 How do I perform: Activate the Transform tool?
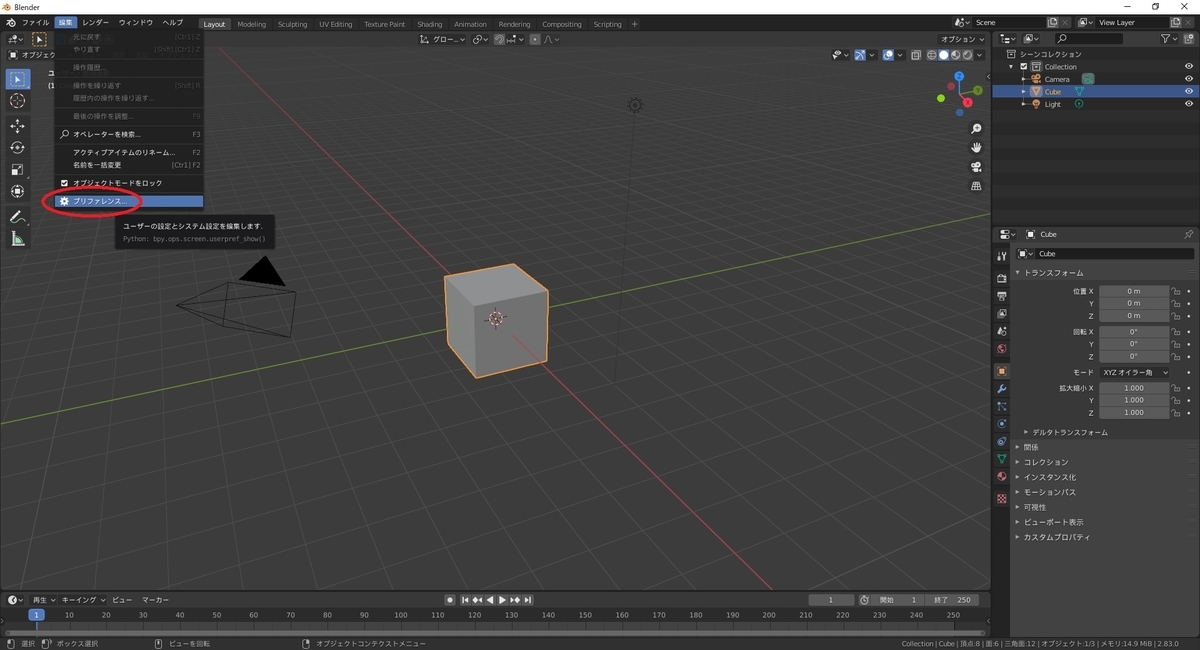coord(18,191)
